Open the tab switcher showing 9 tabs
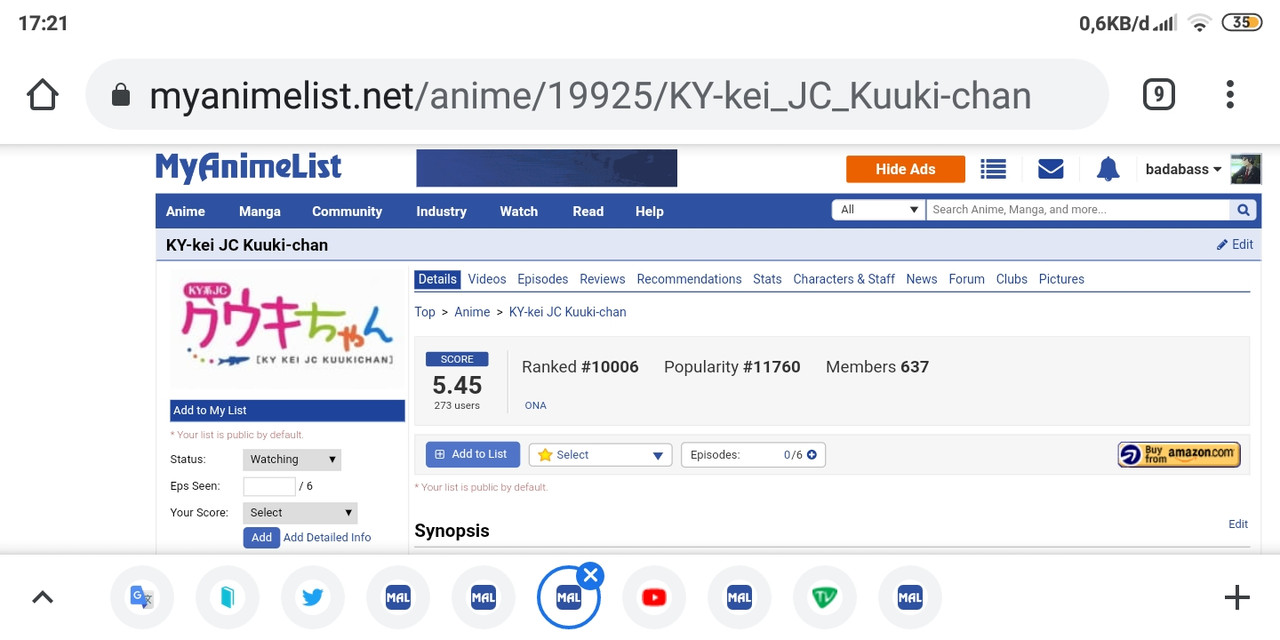The image size is (1280, 640). [x=1158, y=95]
